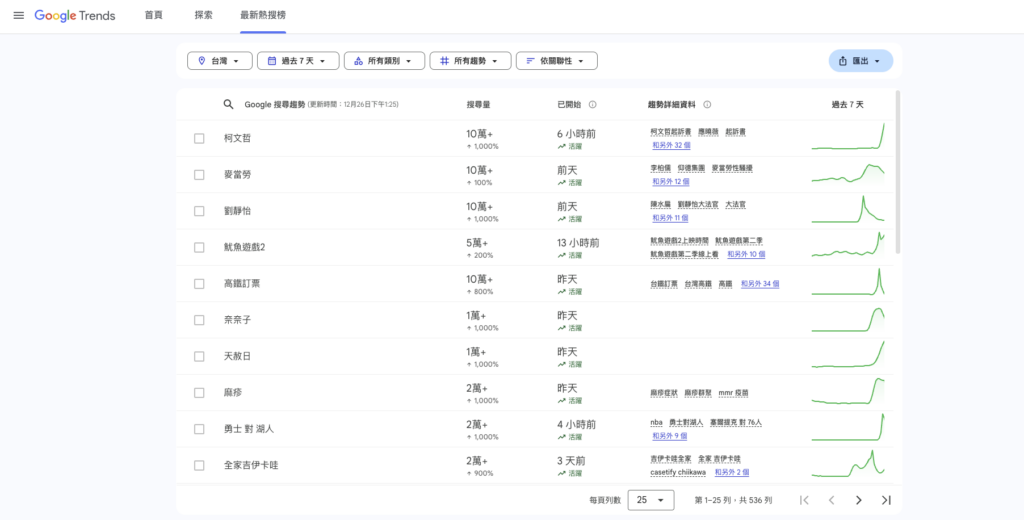
Task: Click the 搜尋量 column header
Action: click(478, 105)
